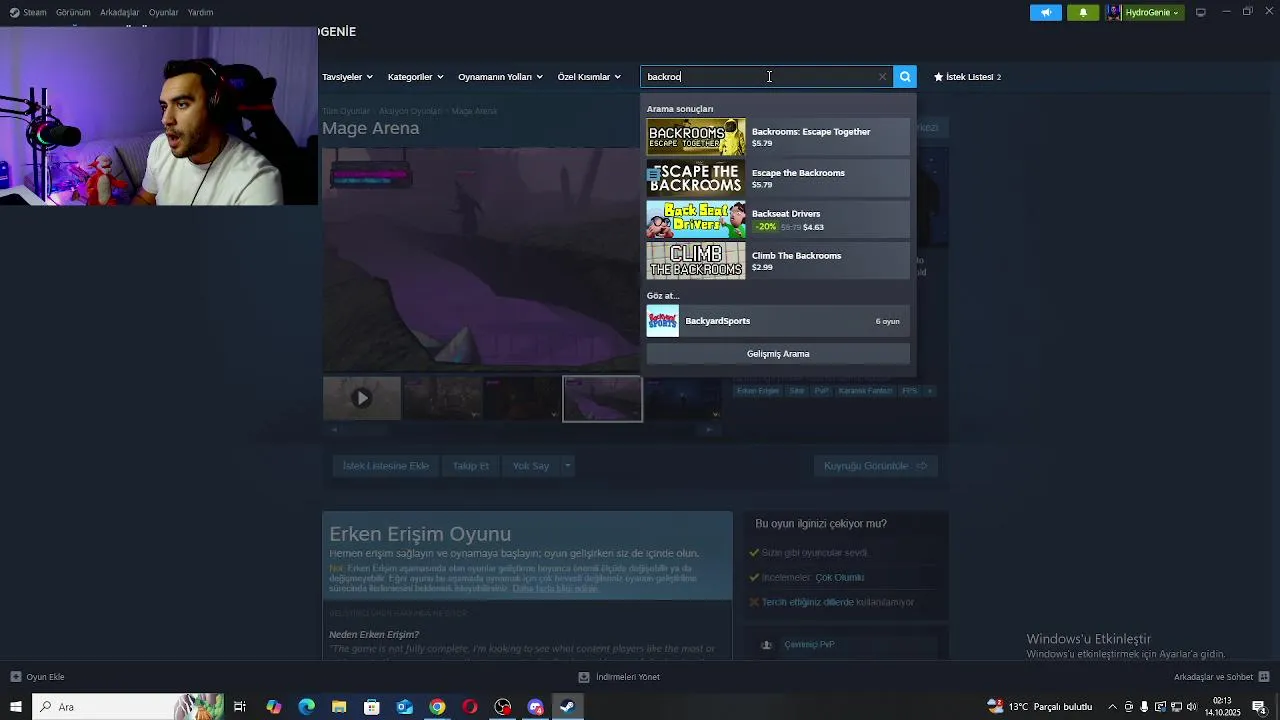Open Arkadaşlar ve Sohbet panel
Viewport: 1280px width, 720px height.
[x=1222, y=677]
